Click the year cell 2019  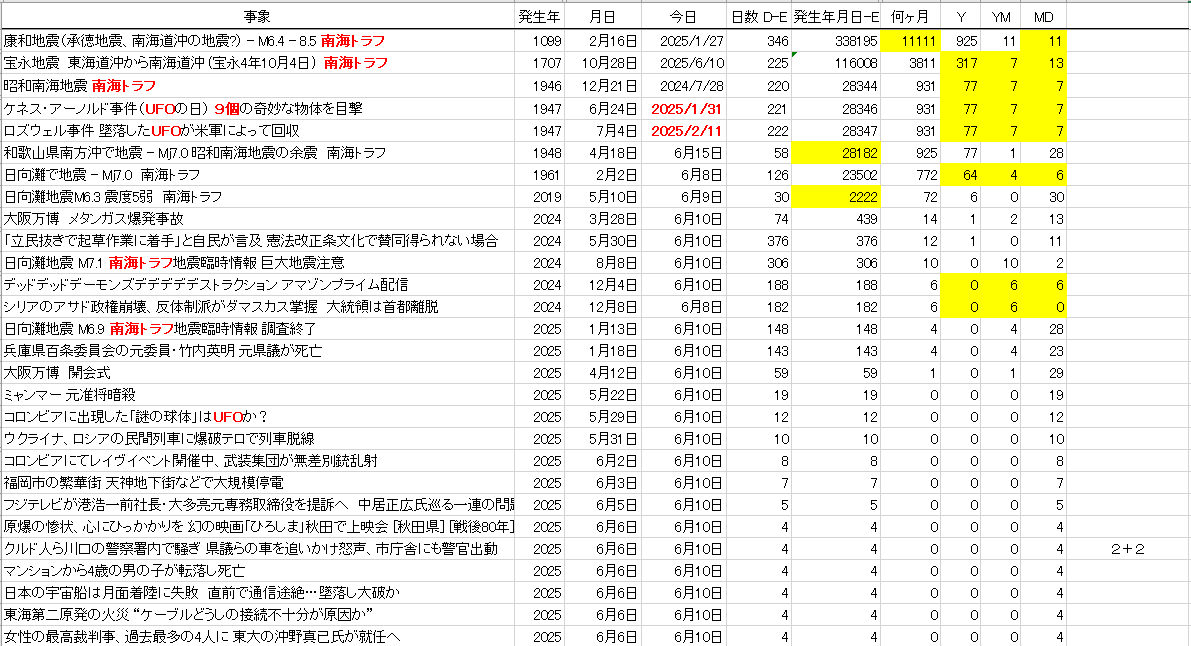[x=539, y=197]
